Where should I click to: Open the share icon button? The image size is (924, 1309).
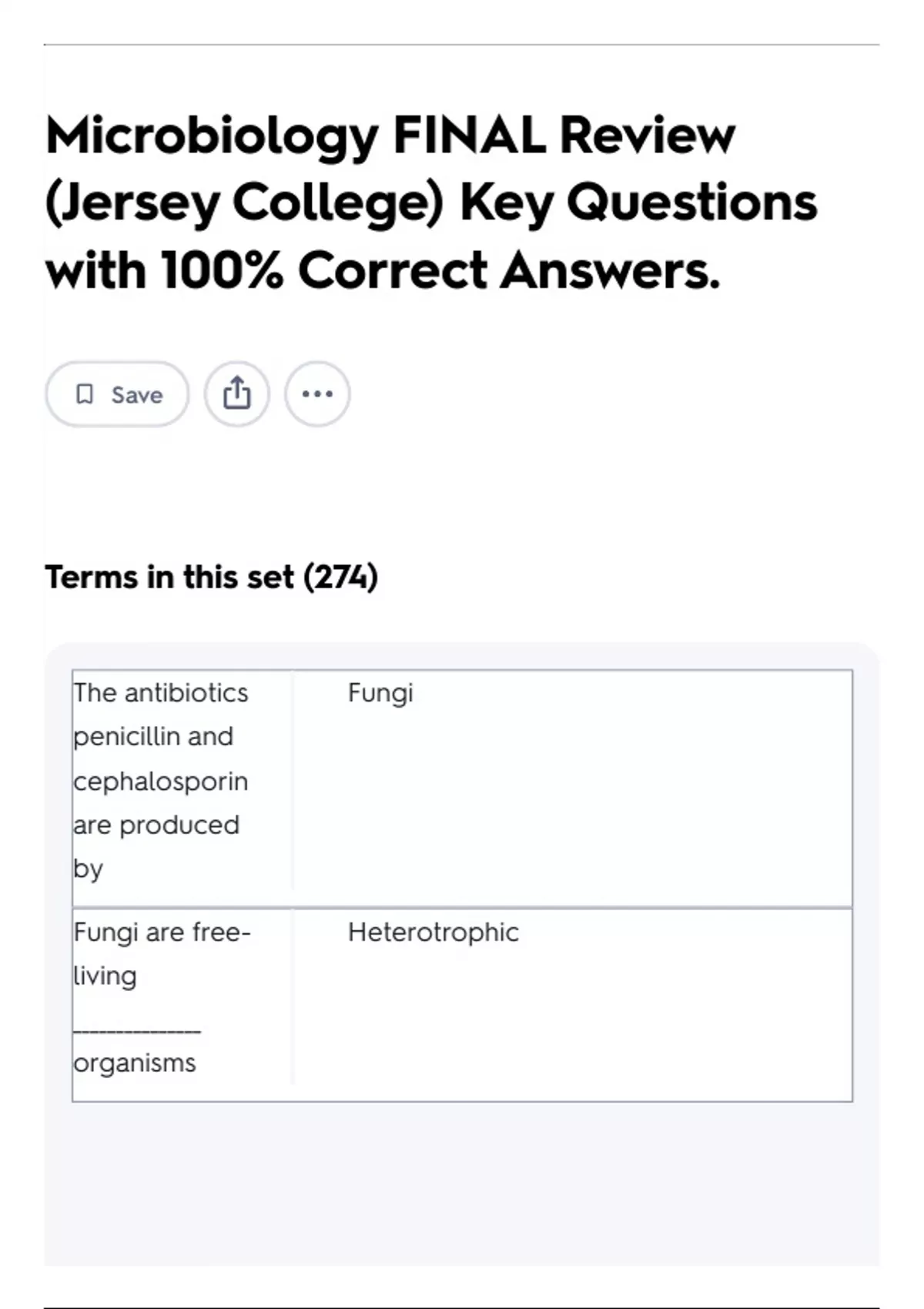[237, 394]
